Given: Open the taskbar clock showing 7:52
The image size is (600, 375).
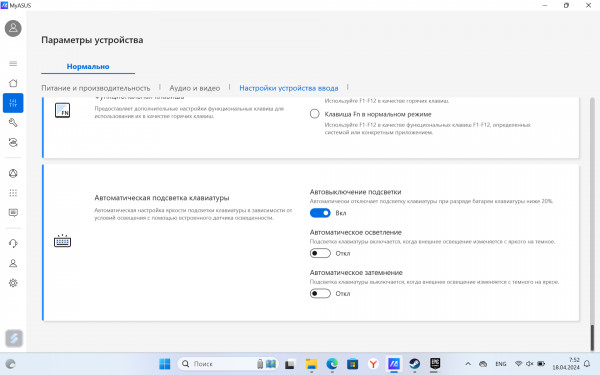Looking at the screenshot, I should [566, 364].
